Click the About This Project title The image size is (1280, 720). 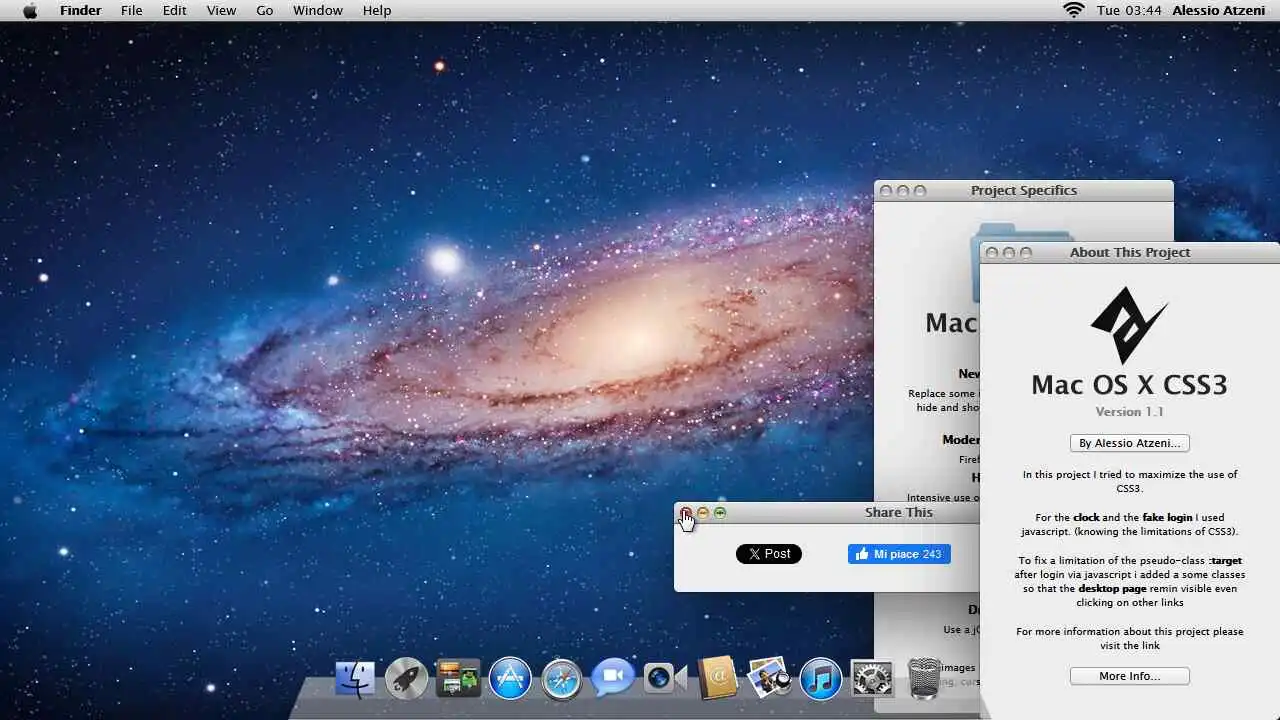point(1130,252)
